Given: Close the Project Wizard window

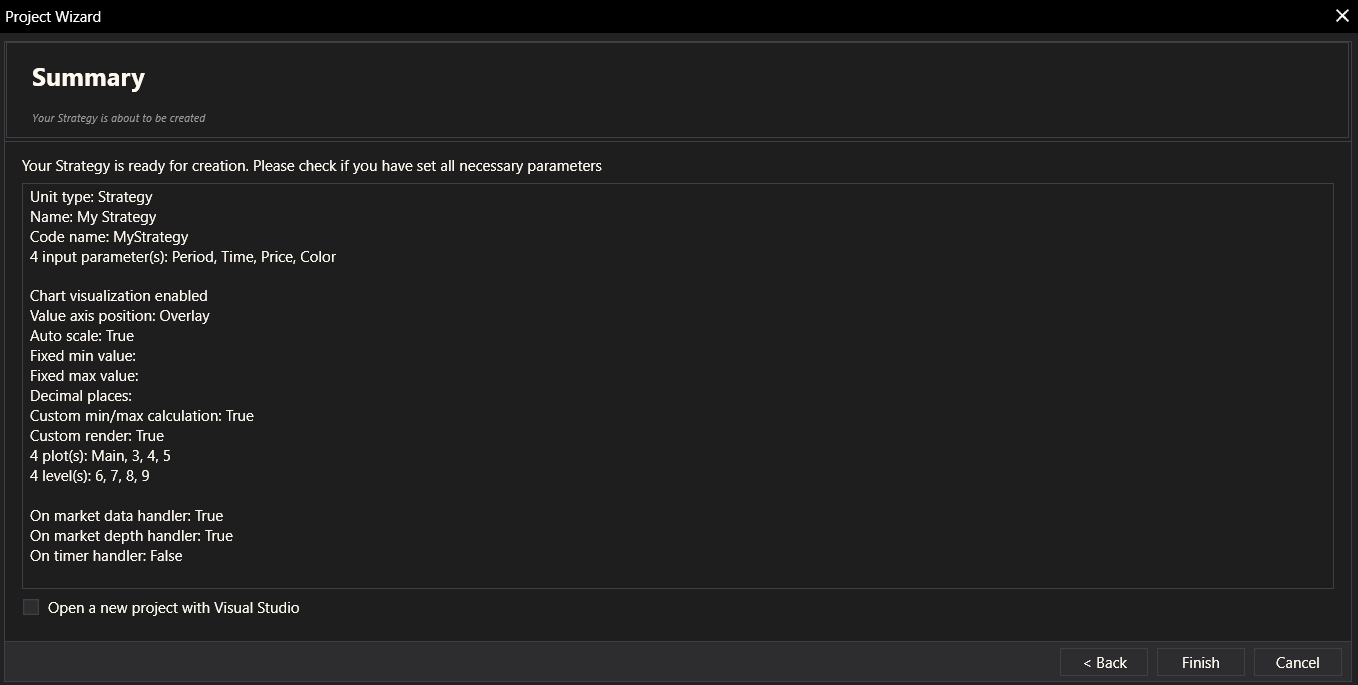Looking at the screenshot, I should (x=1342, y=16).
